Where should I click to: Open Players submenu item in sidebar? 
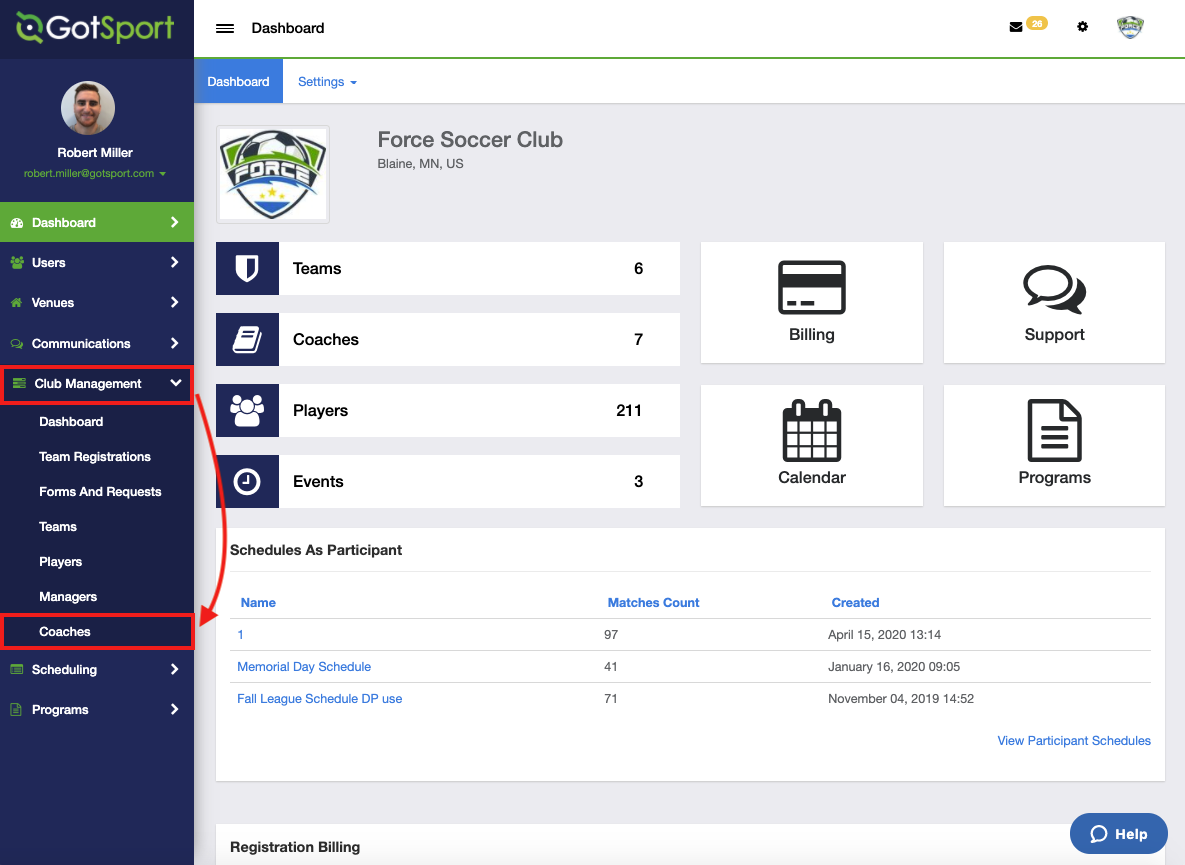60,562
